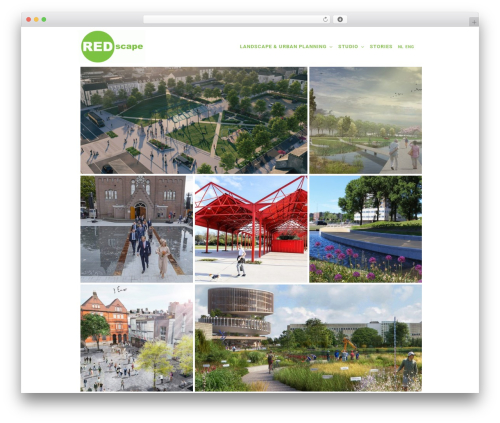This screenshot has width=500, height=423.
Task: Click the REDscape logo
Action: click(112, 47)
